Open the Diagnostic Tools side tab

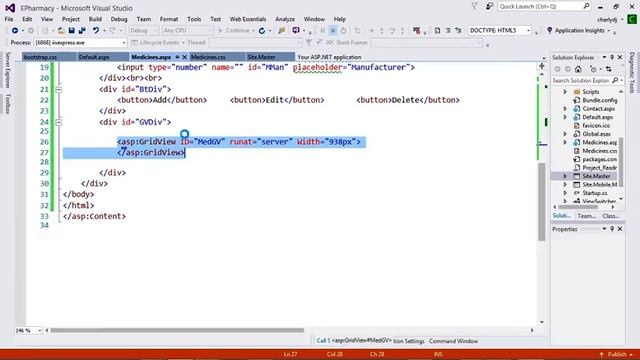point(632,72)
